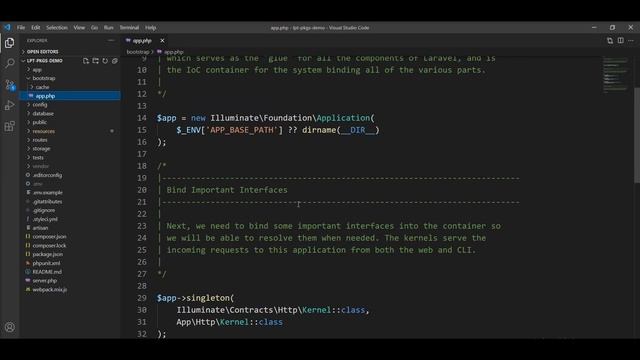Expand the storage folder
The width and height of the screenshot is (640, 360).
click(70, 149)
